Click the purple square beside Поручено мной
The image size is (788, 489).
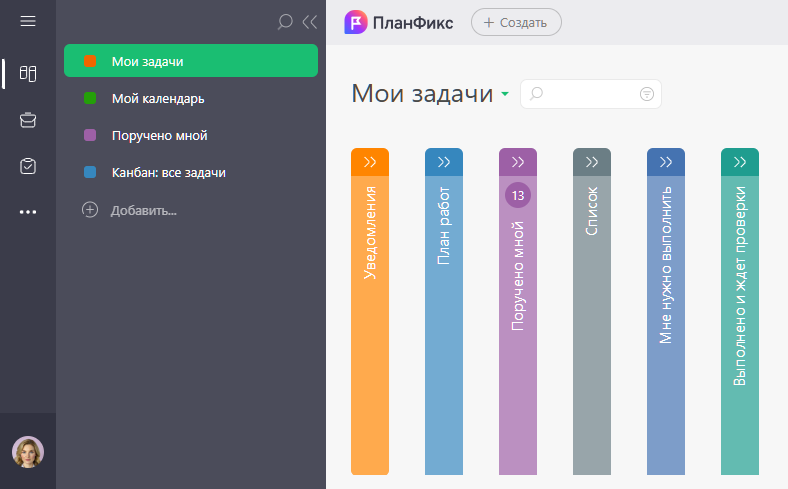(x=90, y=135)
